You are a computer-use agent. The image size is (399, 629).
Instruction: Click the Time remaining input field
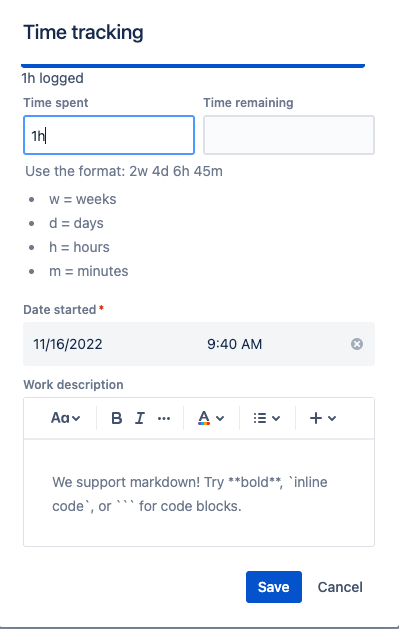click(x=289, y=135)
